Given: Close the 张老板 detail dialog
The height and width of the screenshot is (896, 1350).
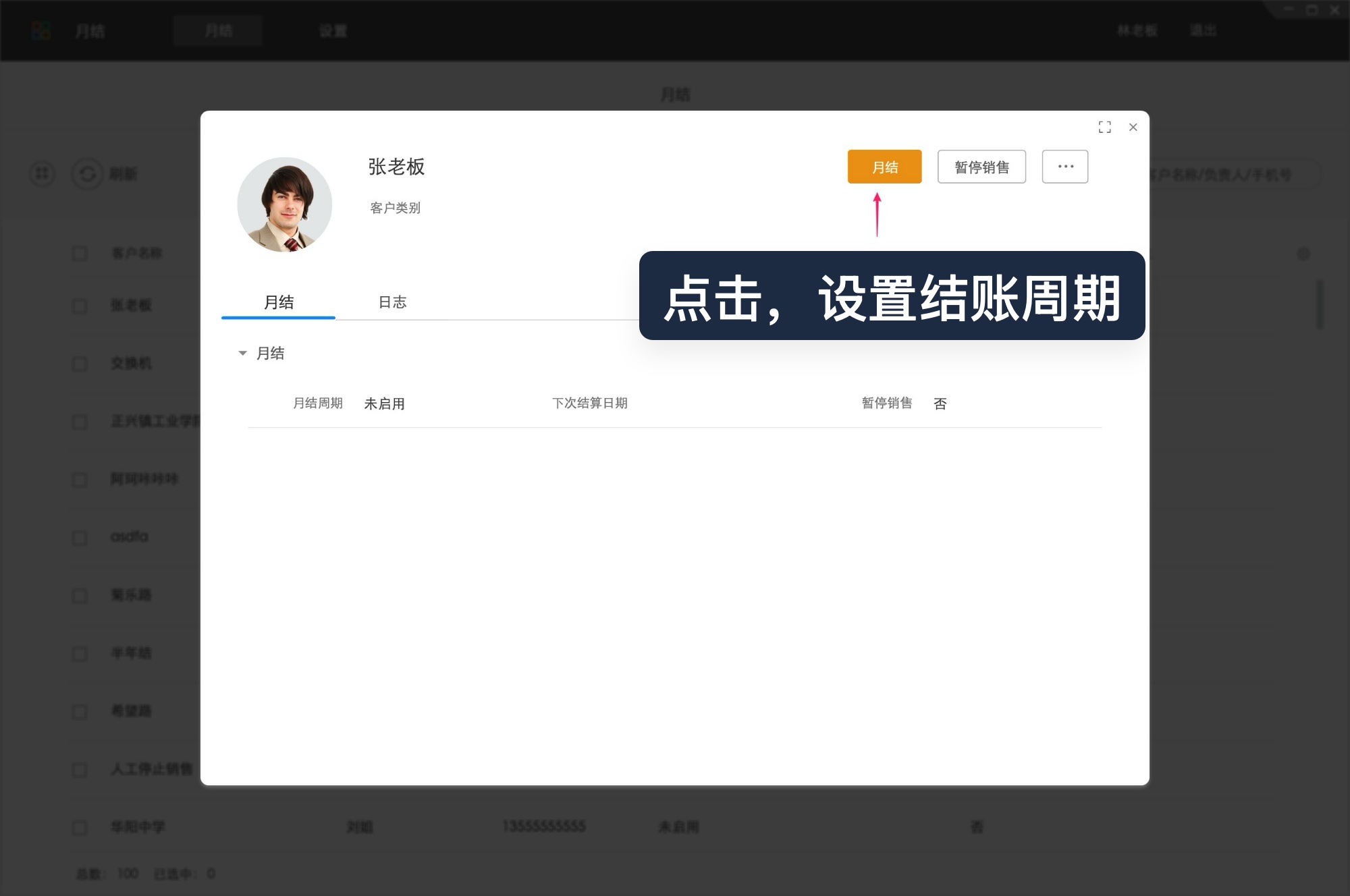Looking at the screenshot, I should click(1133, 128).
